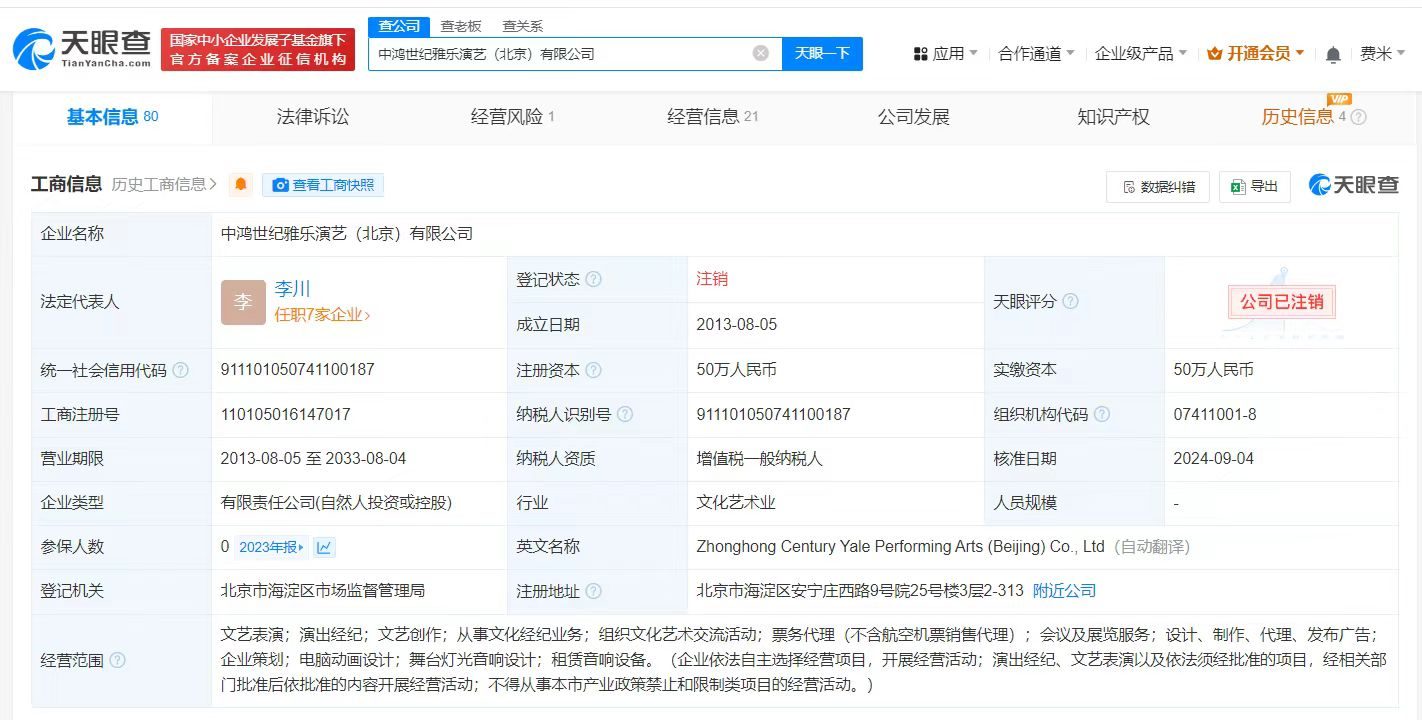Screen dimensions: 1422x720
Task: Clear the search box with the X icon
Action: coord(760,53)
